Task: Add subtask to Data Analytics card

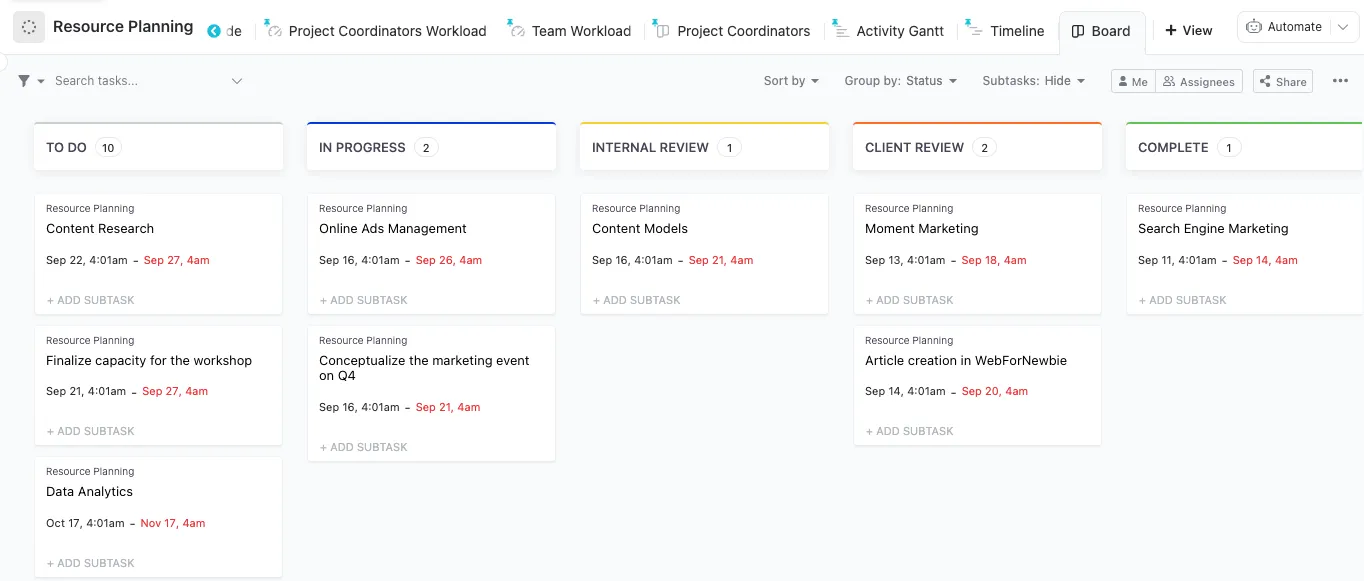Action: click(x=90, y=563)
